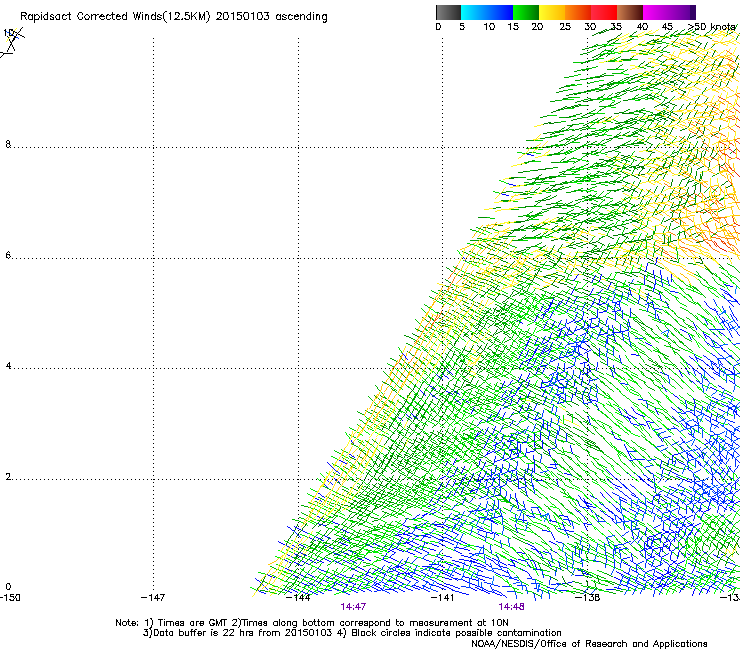Click the longitude '-147' axis label
The height and width of the screenshot is (650, 740).
click(x=153, y=598)
